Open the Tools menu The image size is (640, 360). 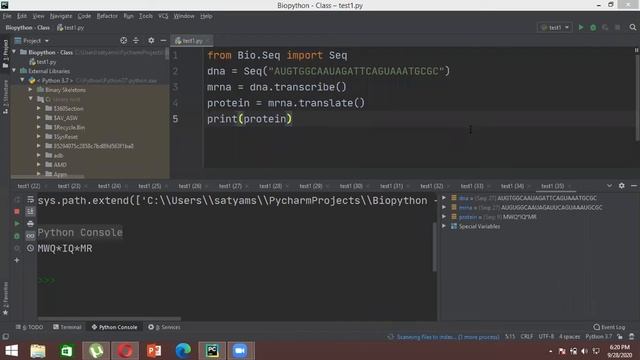[145, 16]
